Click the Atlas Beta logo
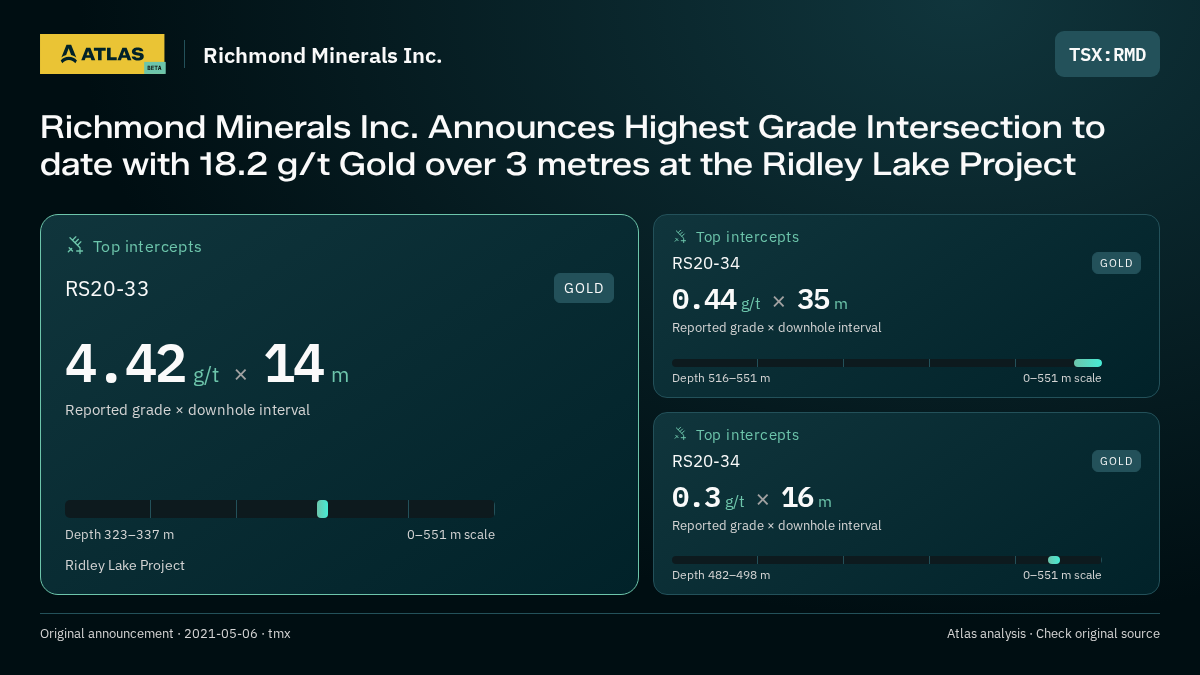 (102, 54)
